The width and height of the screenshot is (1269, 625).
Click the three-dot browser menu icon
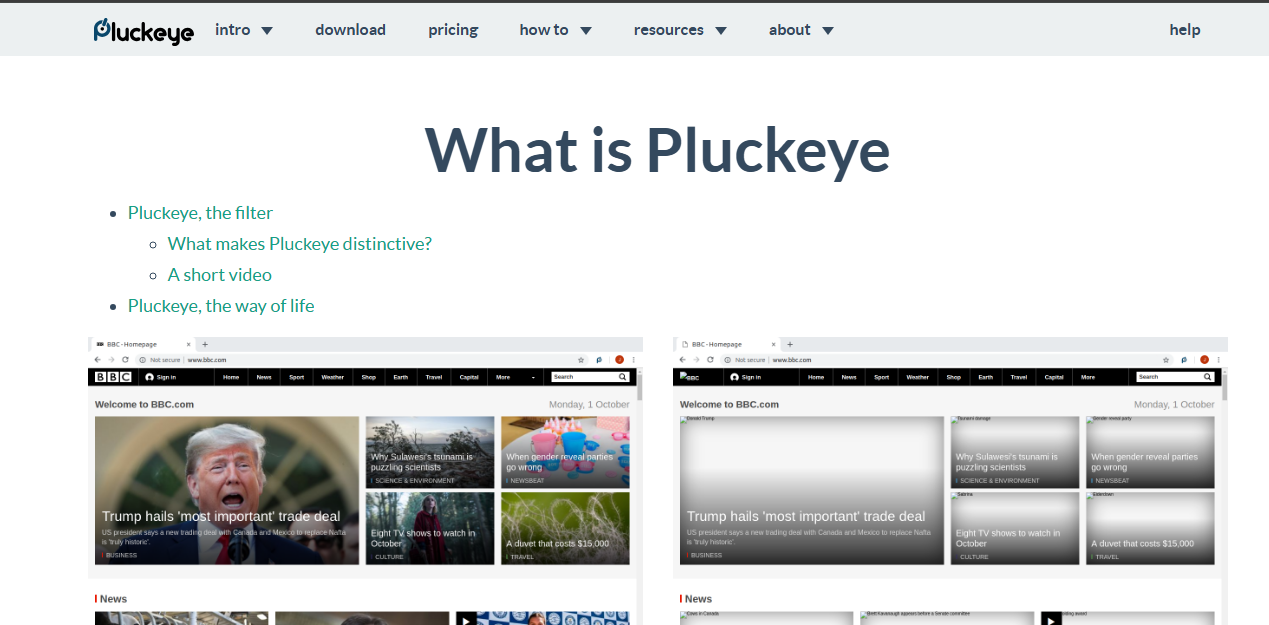(x=632, y=359)
